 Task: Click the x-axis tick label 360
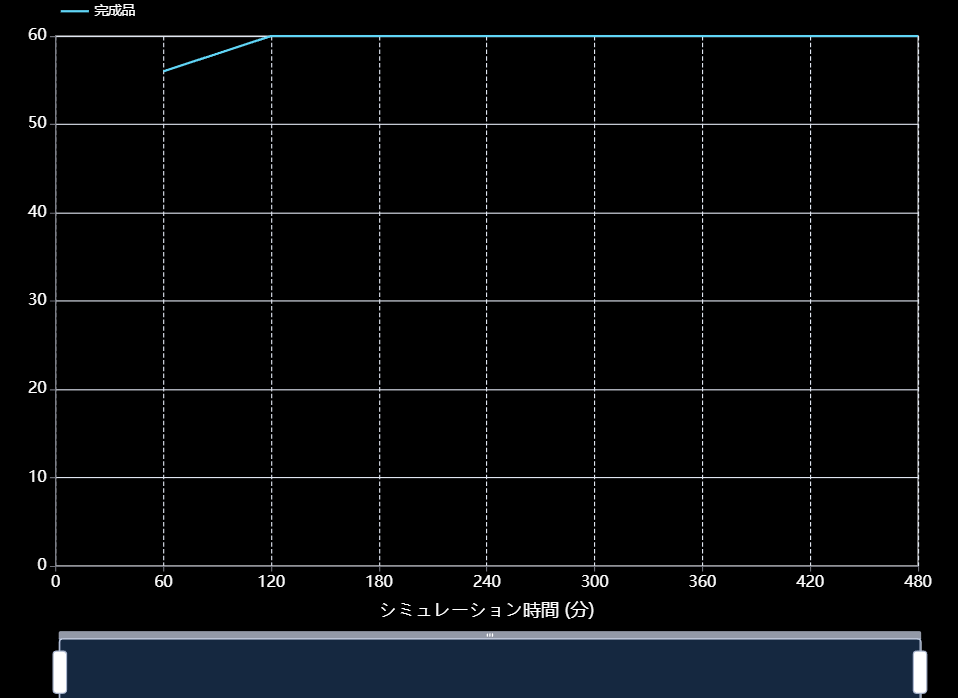point(702,582)
